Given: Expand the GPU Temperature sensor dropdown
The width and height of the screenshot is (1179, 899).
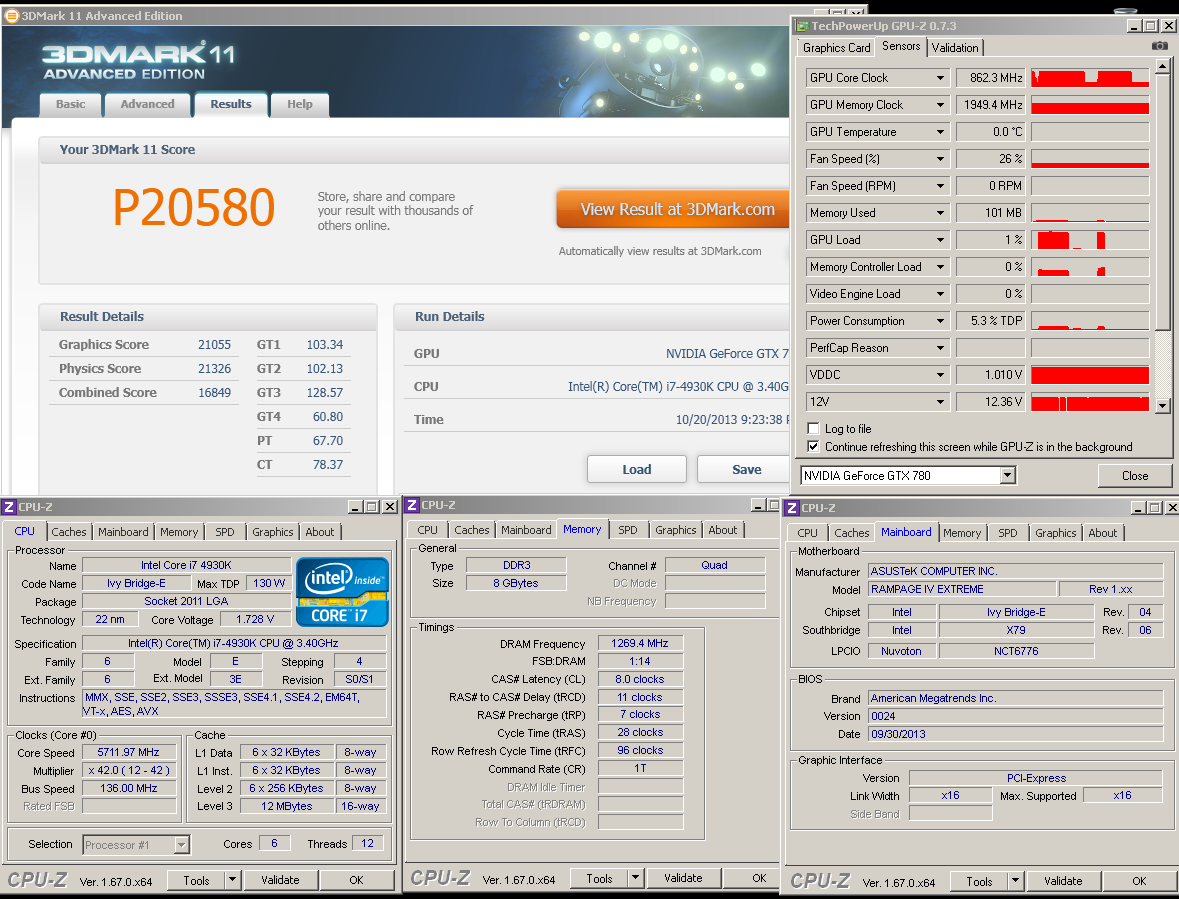Looking at the screenshot, I should (x=940, y=132).
